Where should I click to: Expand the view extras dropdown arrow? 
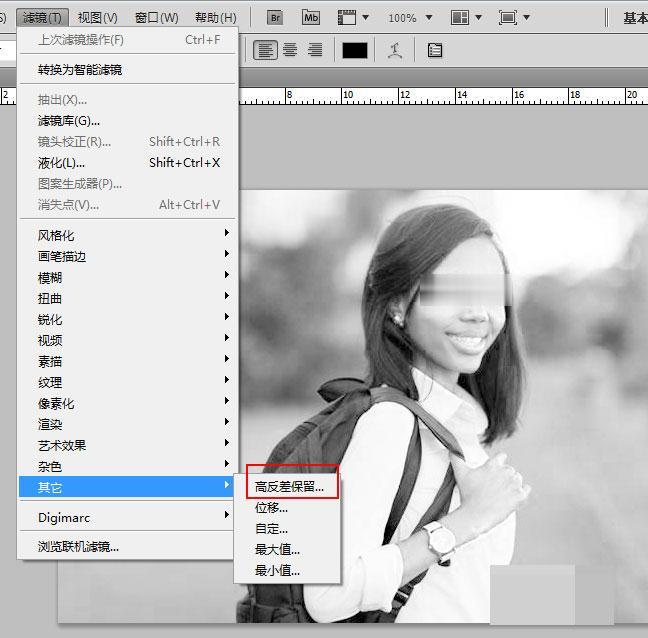tap(365, 18)
